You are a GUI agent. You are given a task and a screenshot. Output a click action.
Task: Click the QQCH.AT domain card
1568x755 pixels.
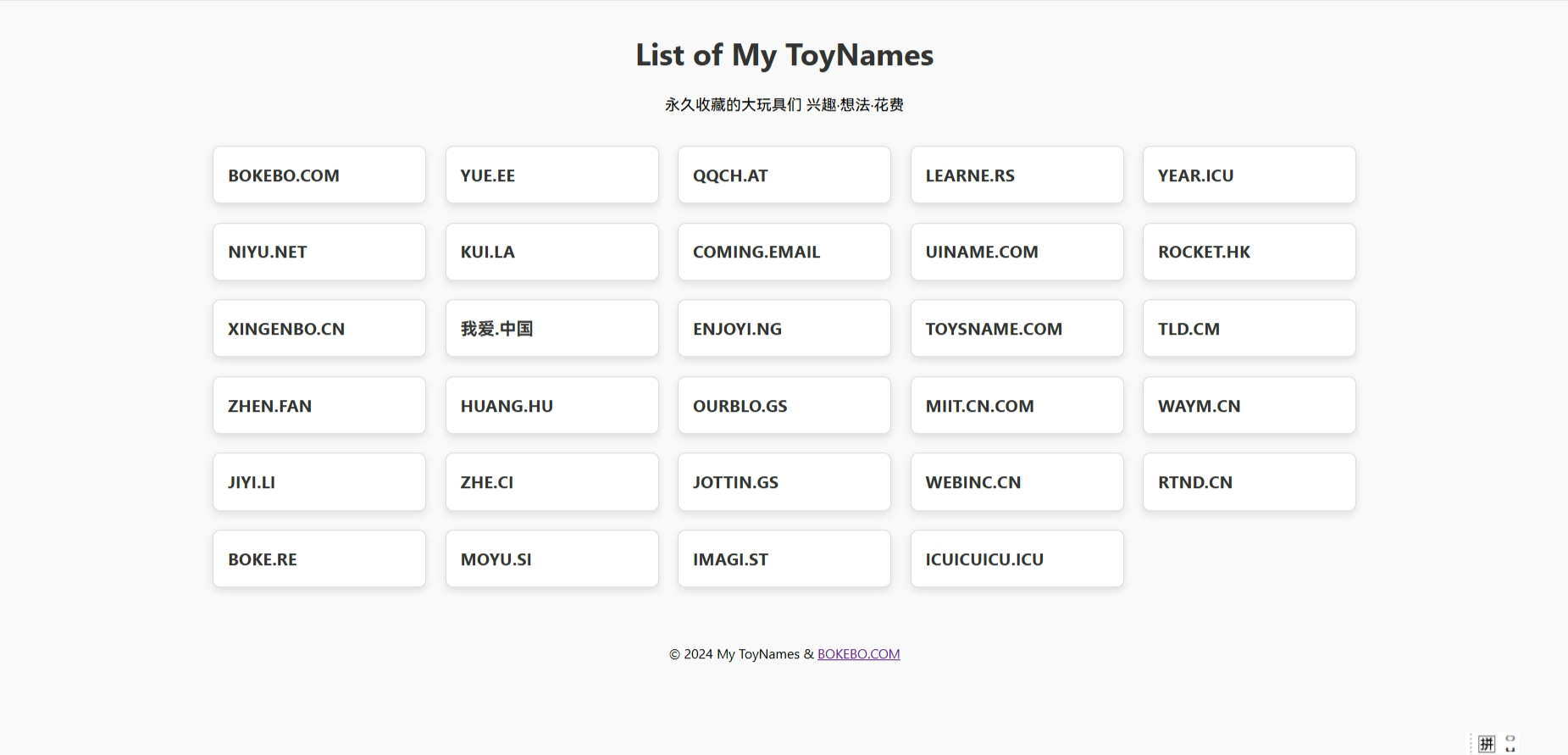coord(784,175)
